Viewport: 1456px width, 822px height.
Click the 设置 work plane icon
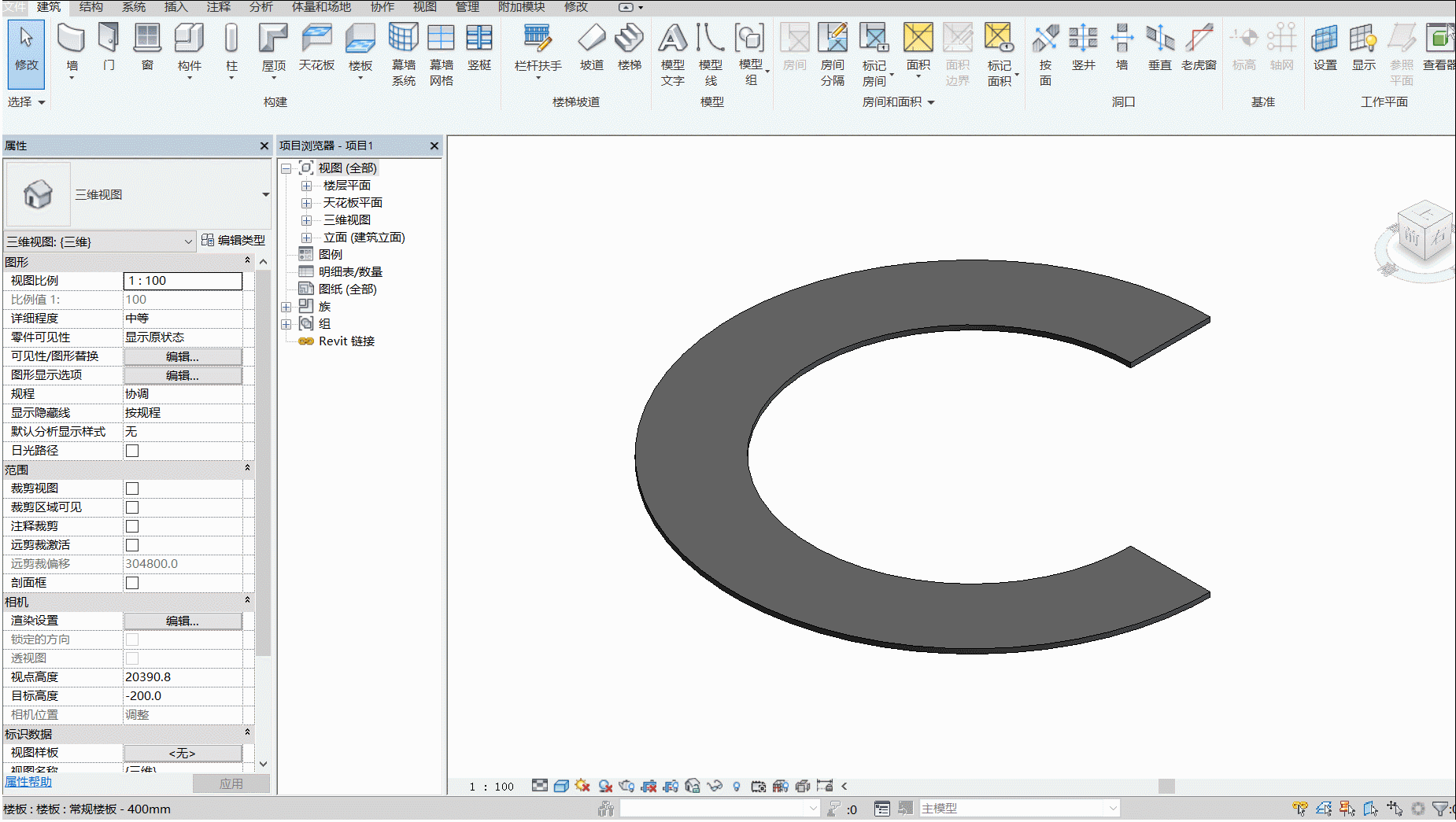coord(1325,47)
